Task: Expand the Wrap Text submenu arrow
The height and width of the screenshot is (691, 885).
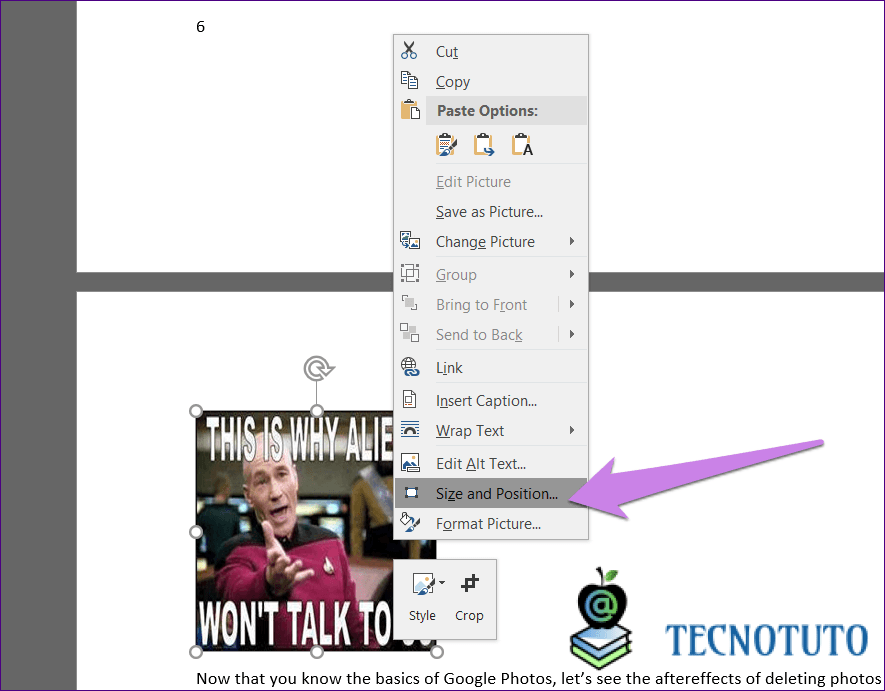Action: tap(572, 430)
